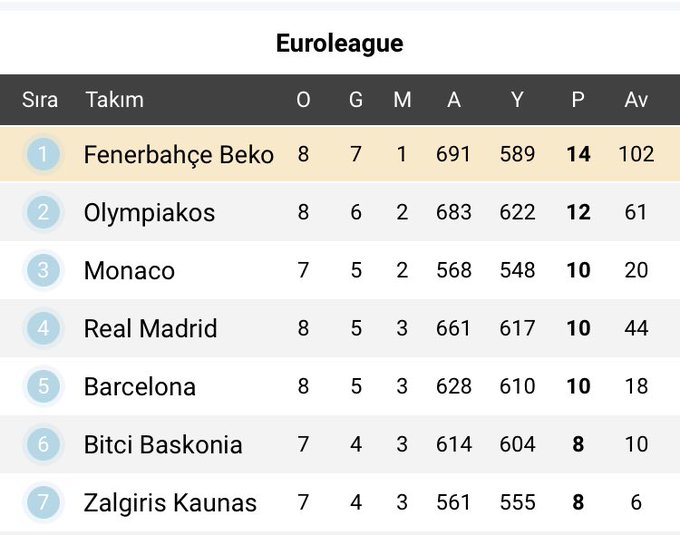Open Bitci Baskonia team entry
This screenshot has height=535, width=680.
(163, 445)
